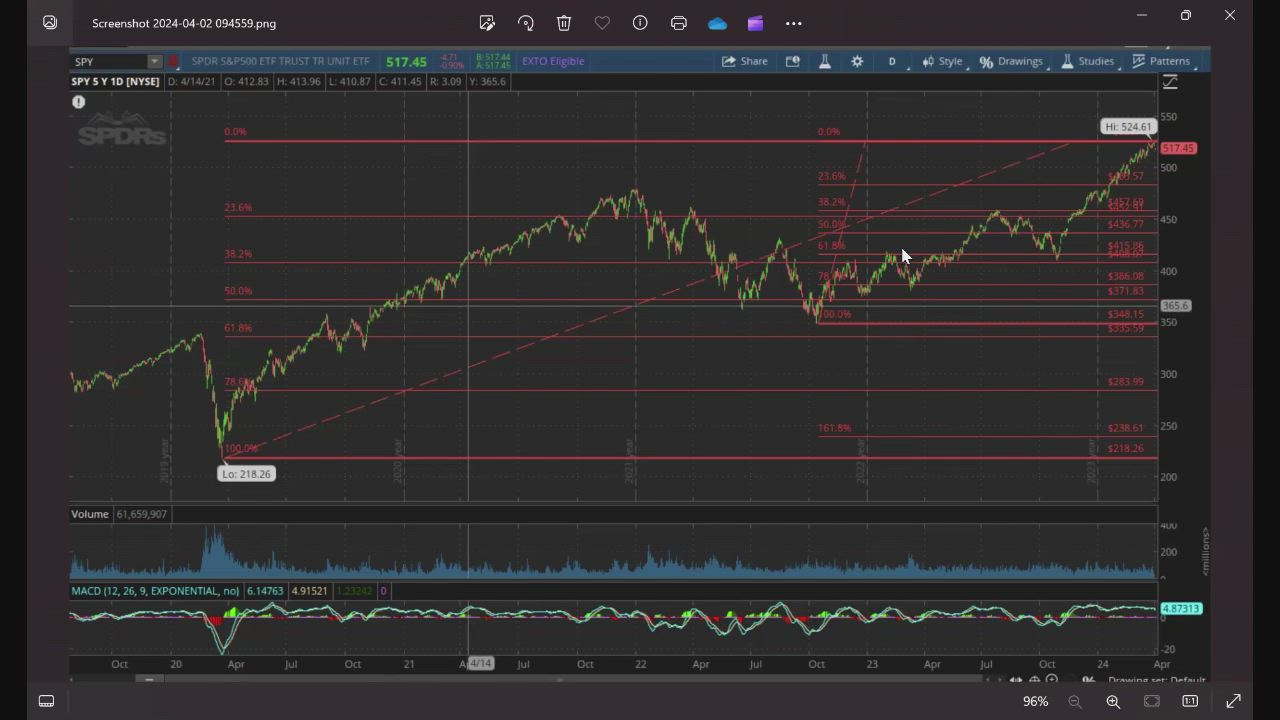Screen dimensions: 1280x720
Task: Click the Print icon
Action: click(x=679, y=23)
